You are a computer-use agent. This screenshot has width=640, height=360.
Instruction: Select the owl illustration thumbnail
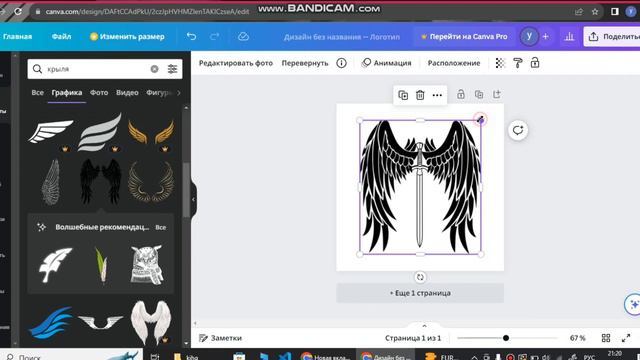click(x=147, y=264)
